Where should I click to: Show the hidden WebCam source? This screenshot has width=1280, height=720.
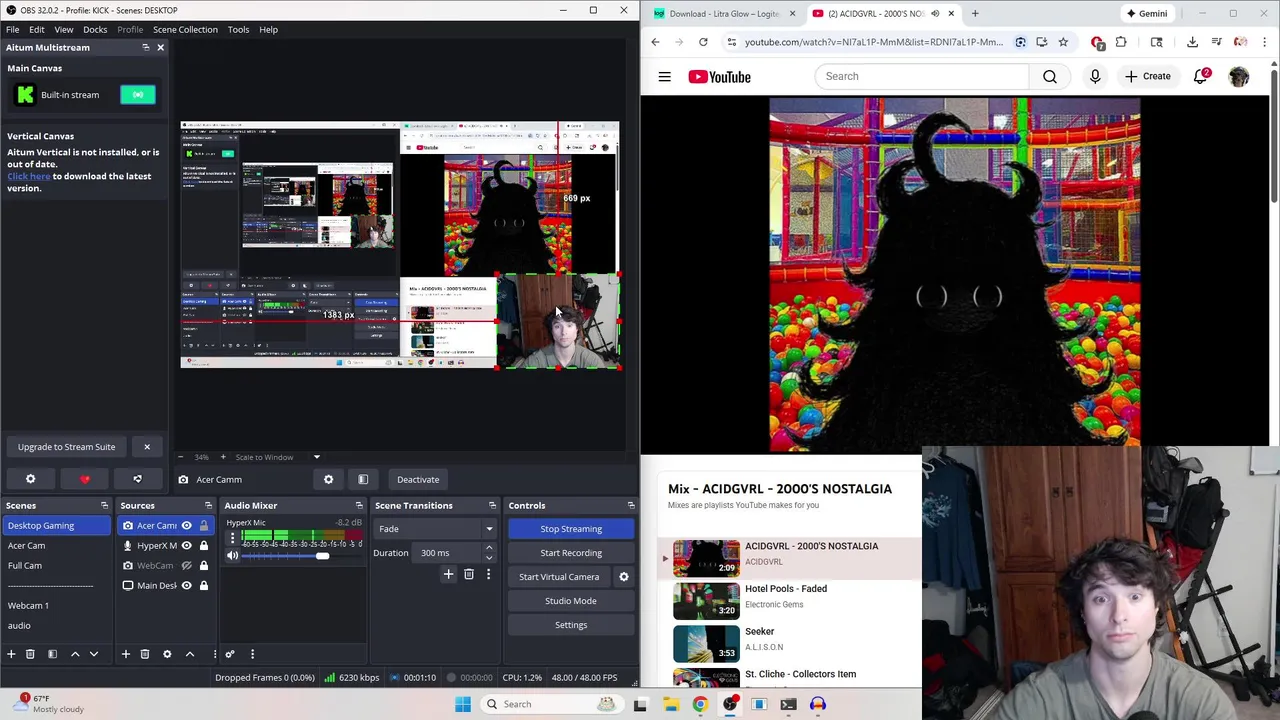point(186,565)
